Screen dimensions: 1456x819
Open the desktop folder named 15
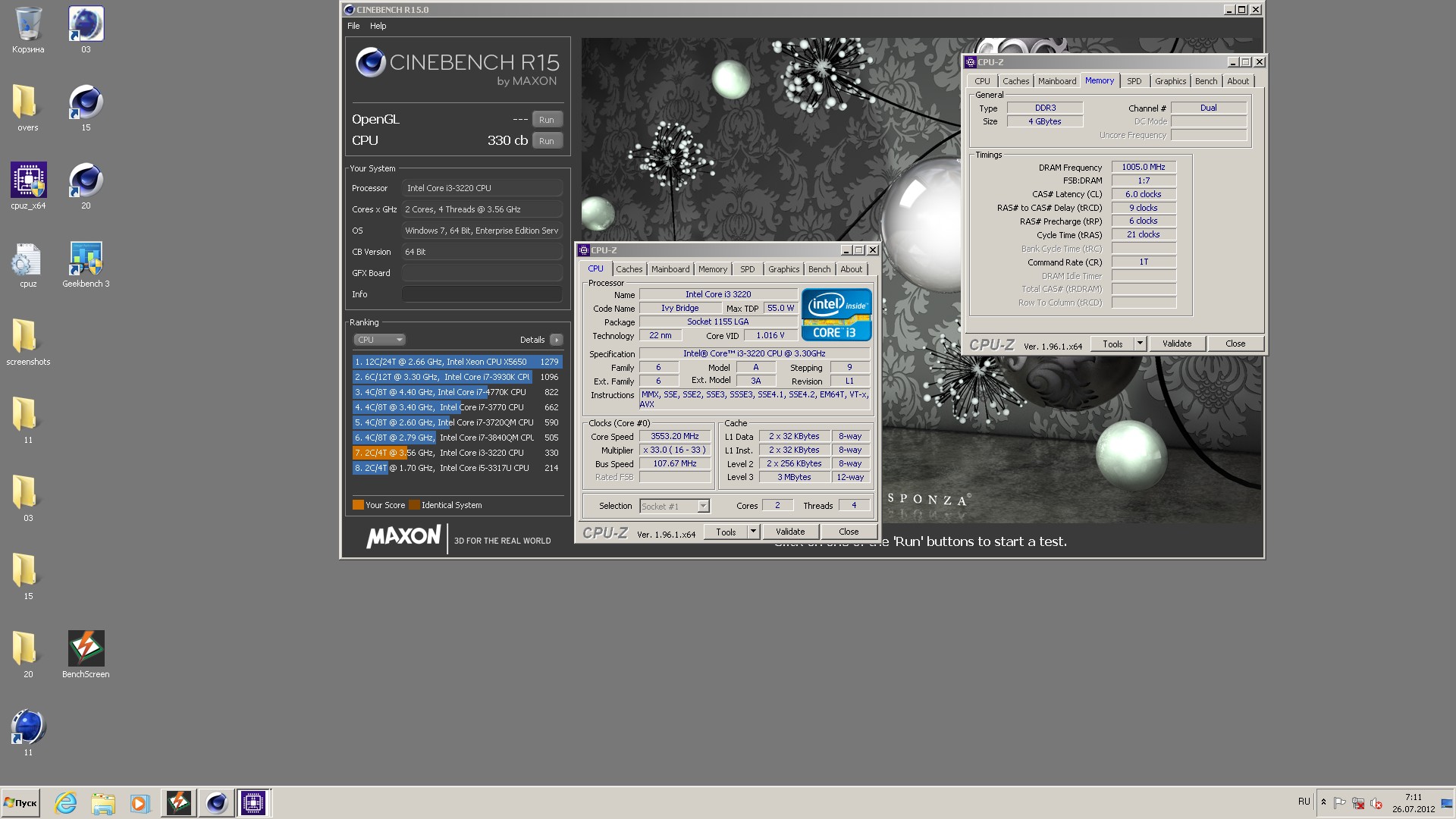[28, 577]
